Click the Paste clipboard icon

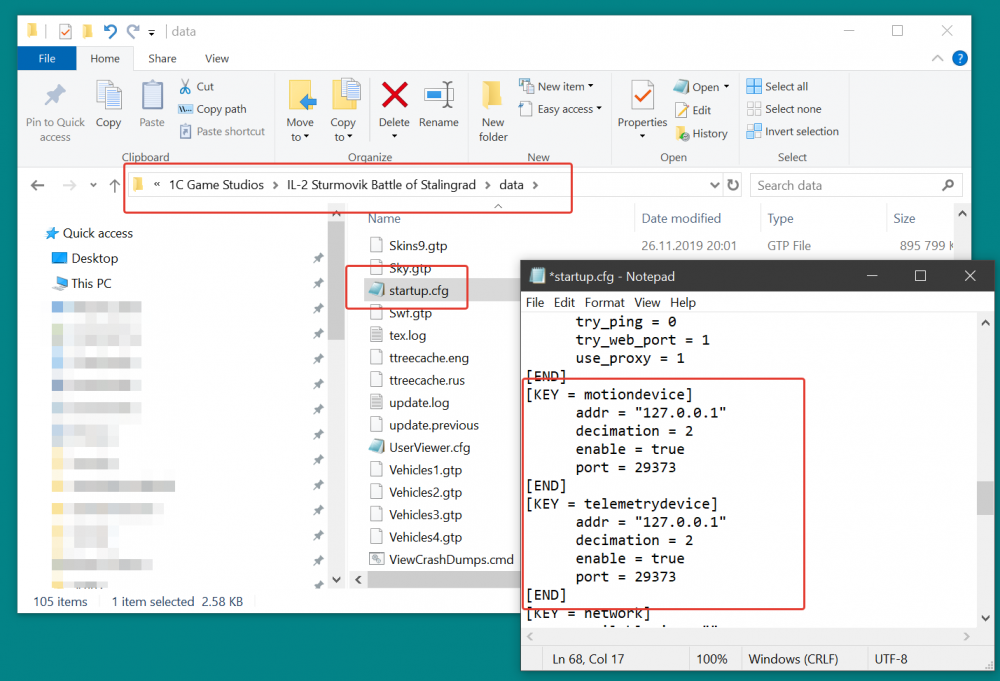[152, 96]
